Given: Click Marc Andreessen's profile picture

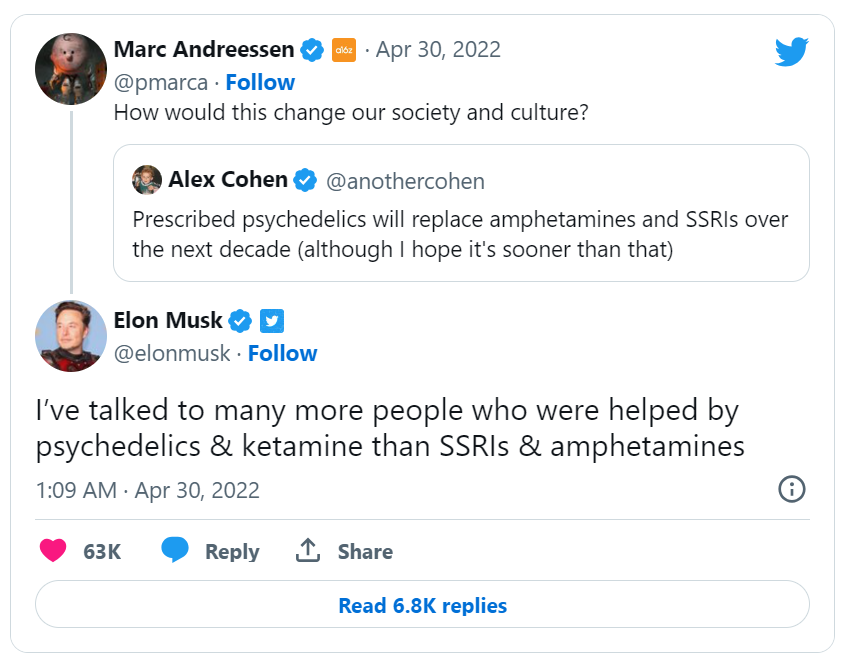Looking at the screenshot, I should point(70,68).
